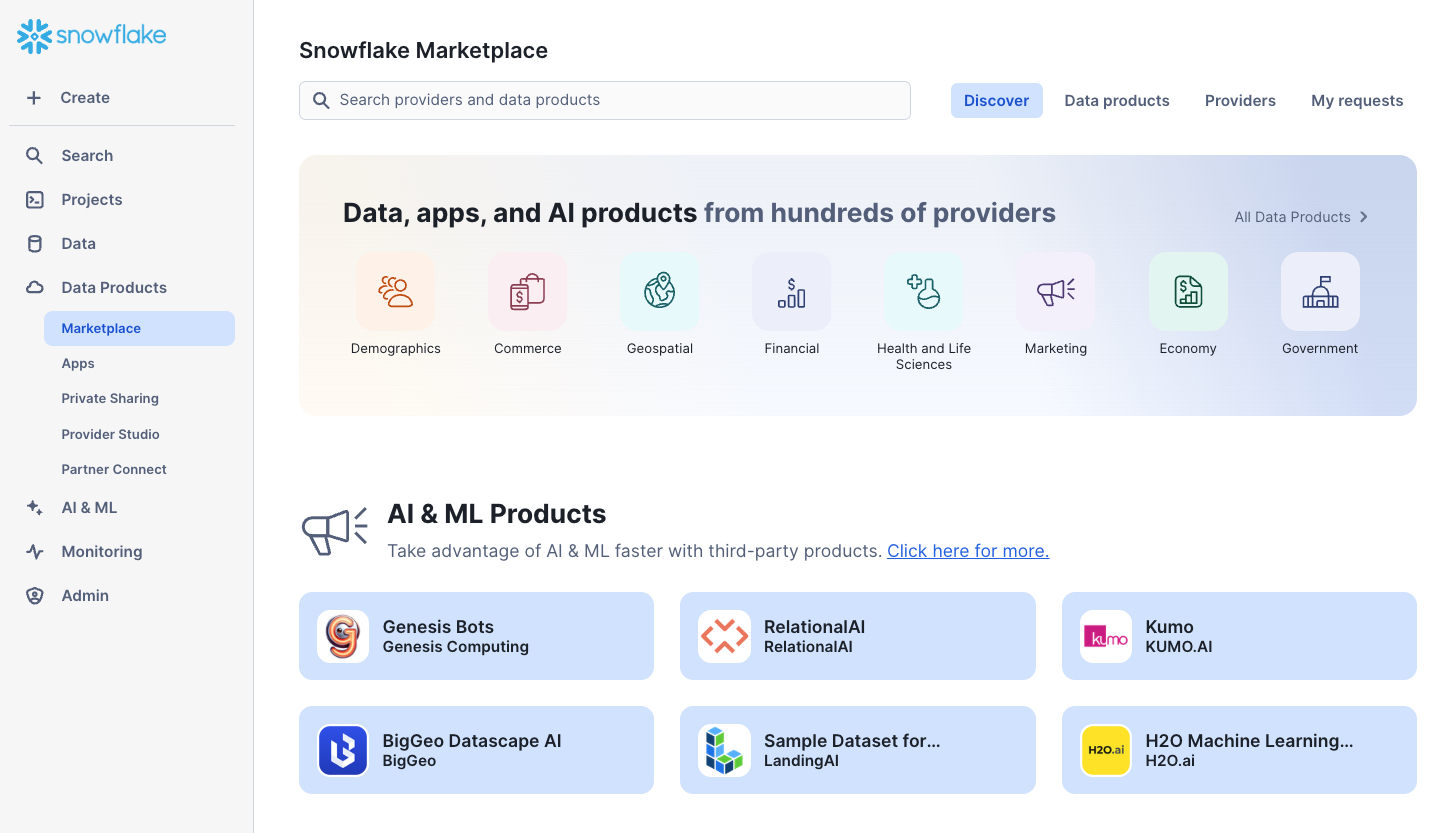Select the Government building icon
The height and width of the screenshot is (833, 1440).
[1319, 291]
